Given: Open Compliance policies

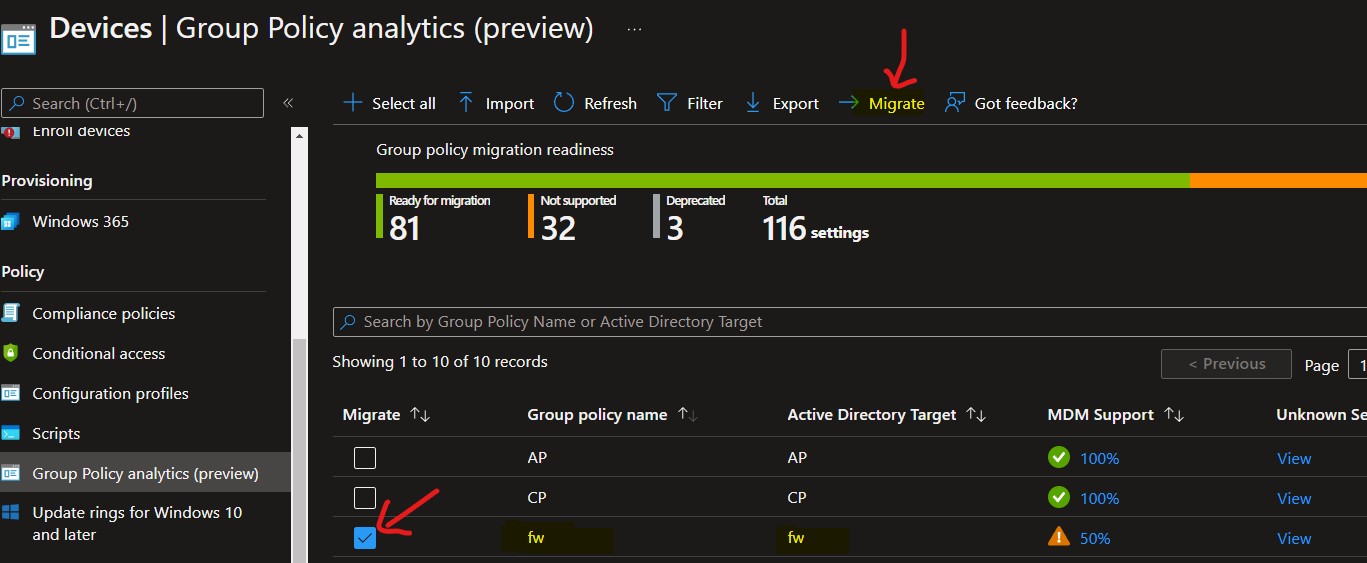Looking at the screenshot, I should pos(103,313).
